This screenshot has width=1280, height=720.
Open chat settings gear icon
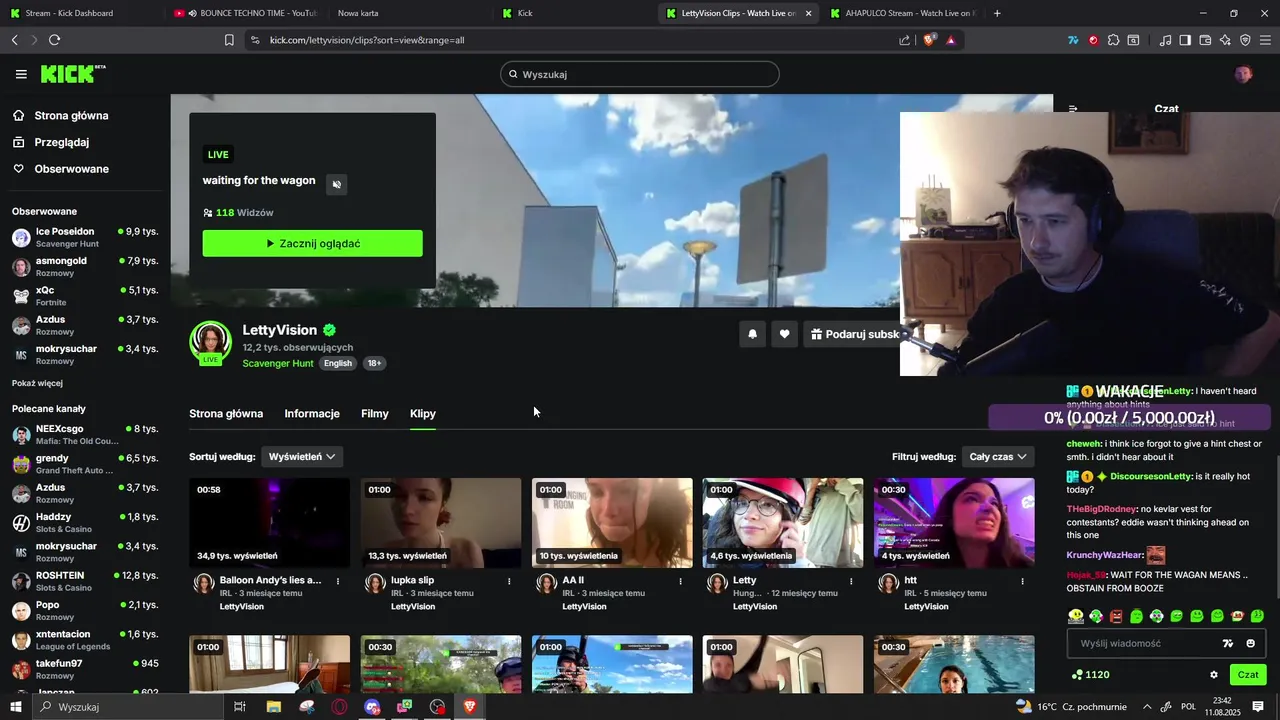1214,675
